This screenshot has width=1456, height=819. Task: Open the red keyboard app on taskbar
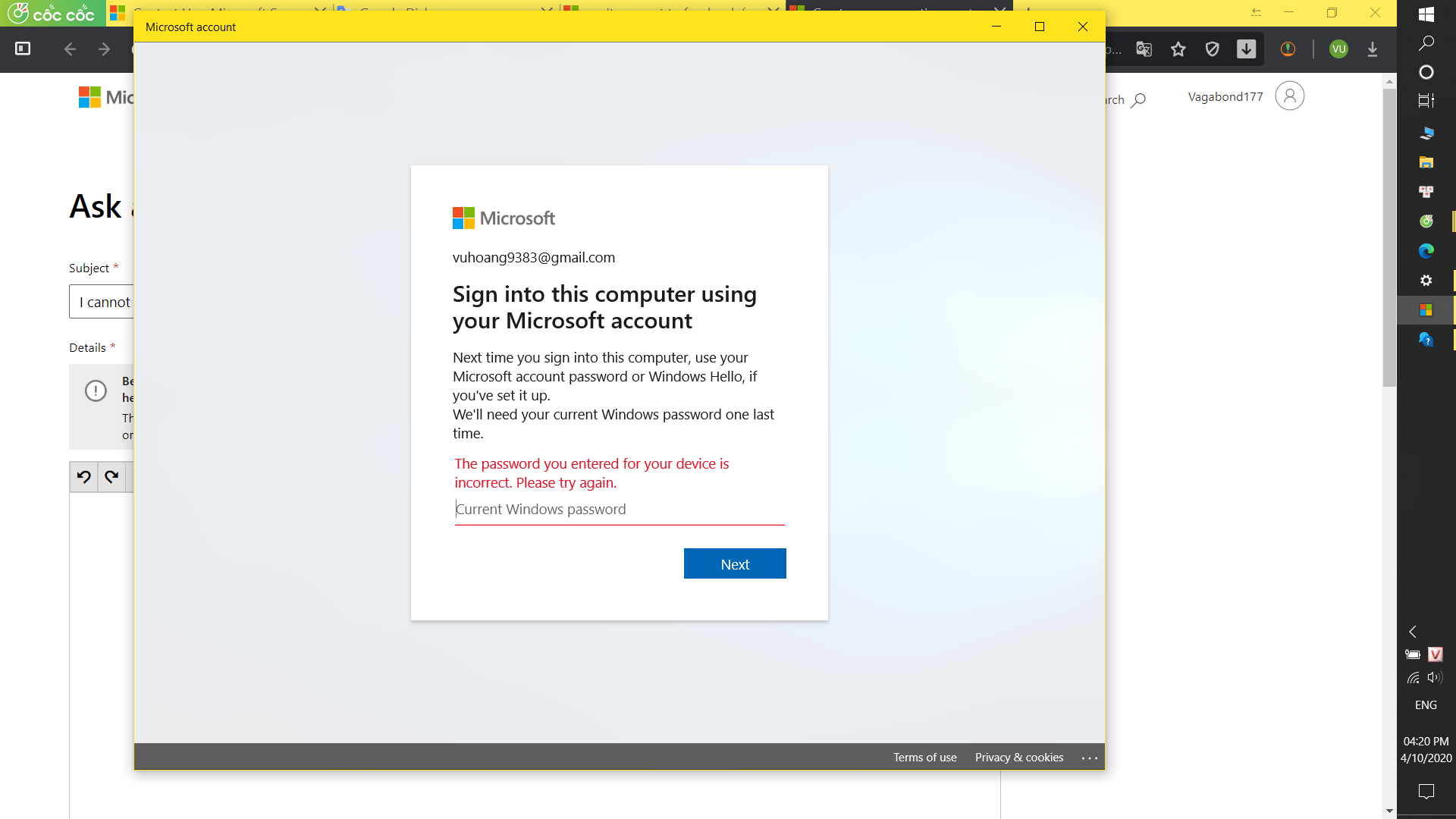point(1426,191)
